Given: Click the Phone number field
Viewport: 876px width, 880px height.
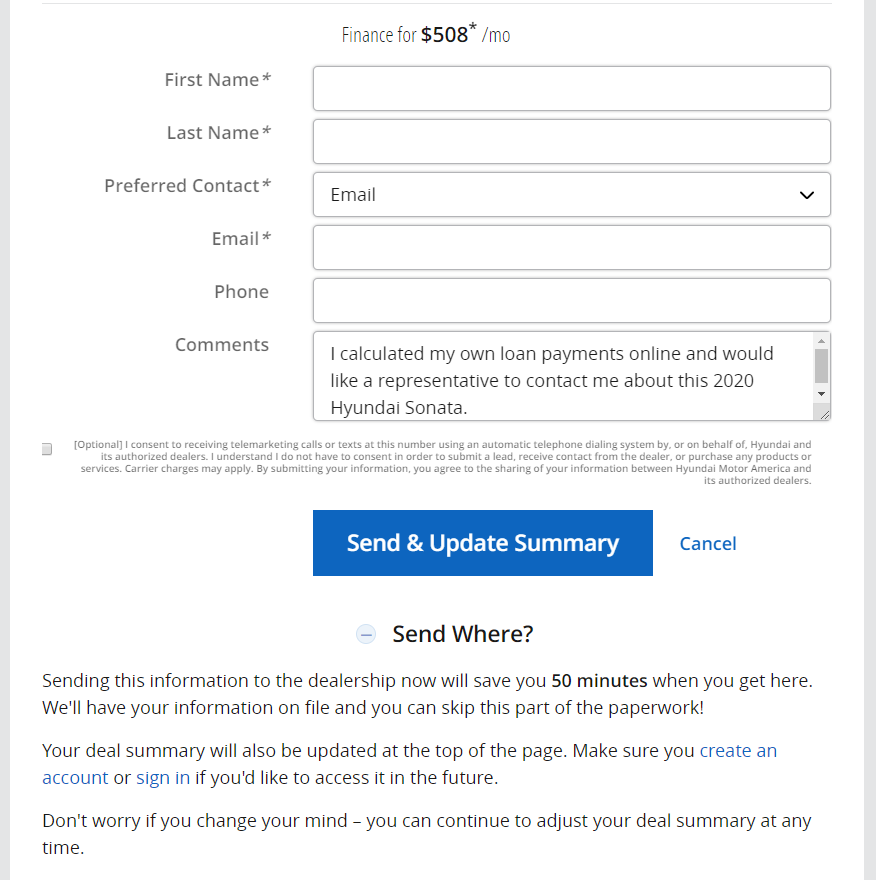Looking at the screenshot, I should pos(571,301).
